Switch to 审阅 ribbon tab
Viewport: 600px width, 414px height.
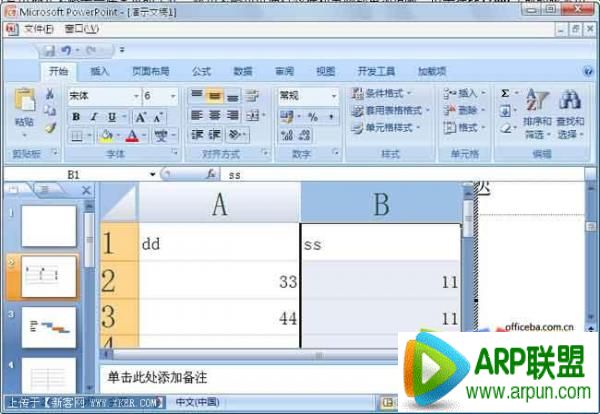[x=284, y=71]
